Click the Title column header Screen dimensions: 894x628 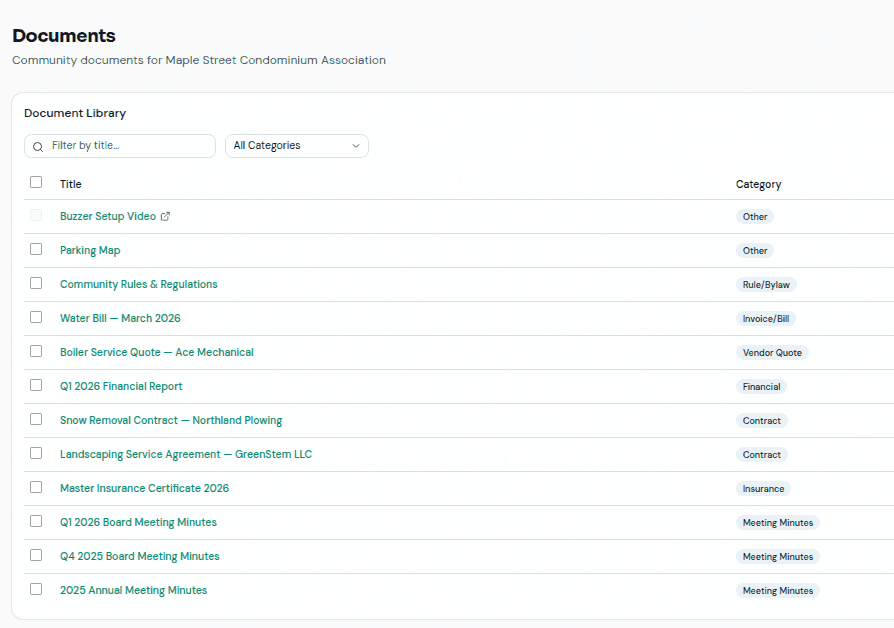[x=71, y=184]
